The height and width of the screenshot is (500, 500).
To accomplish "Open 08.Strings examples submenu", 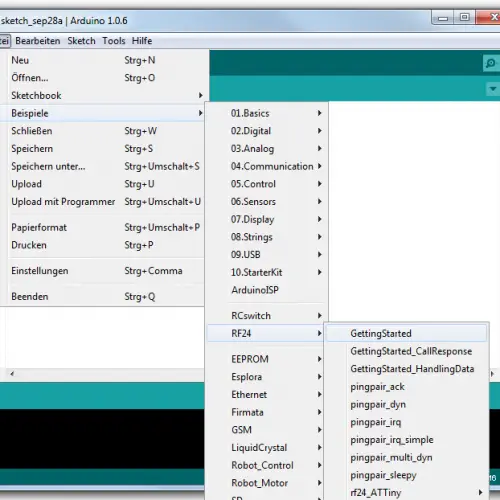I will point(266,237).
